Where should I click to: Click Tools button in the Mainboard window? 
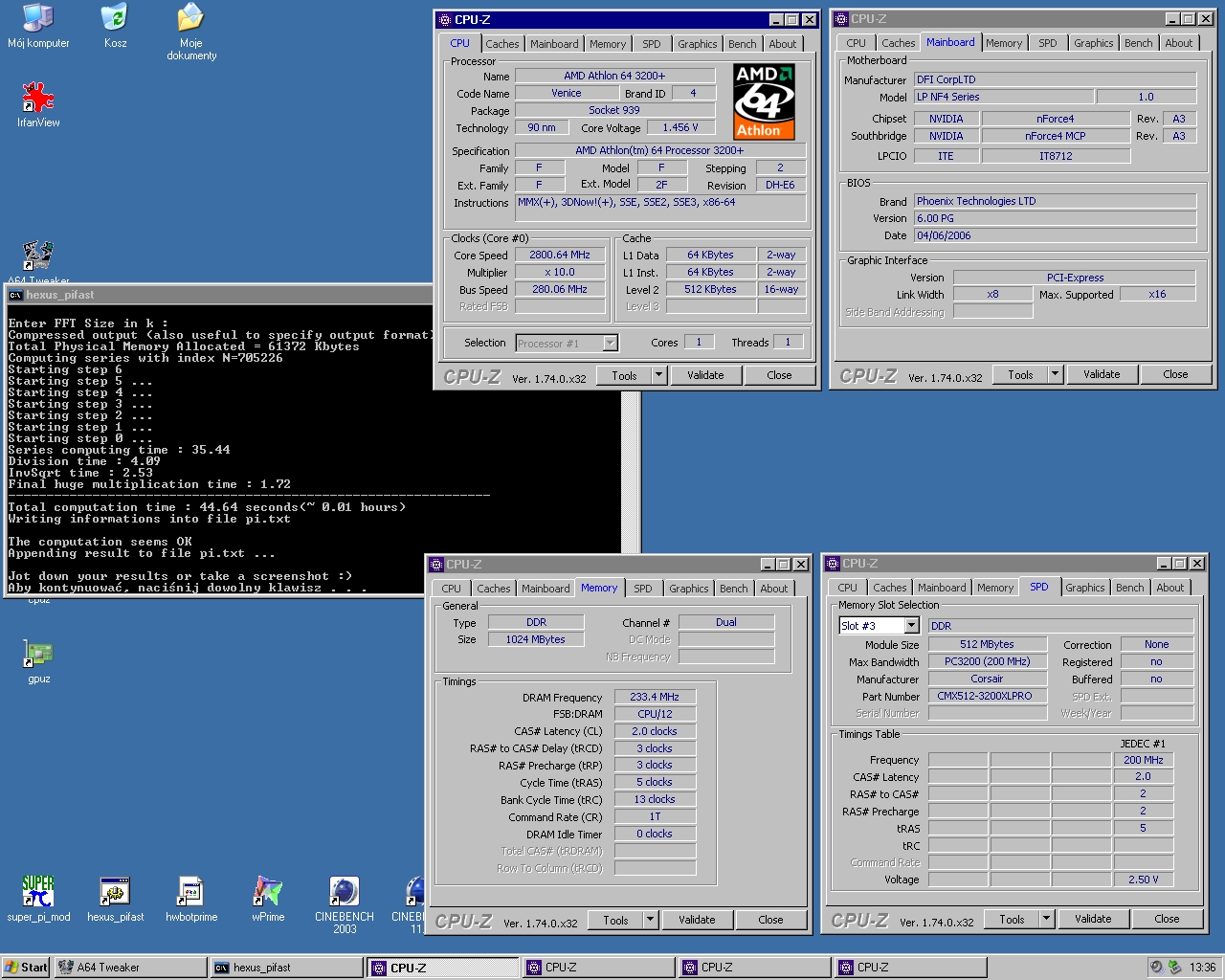click(1020, 375)
